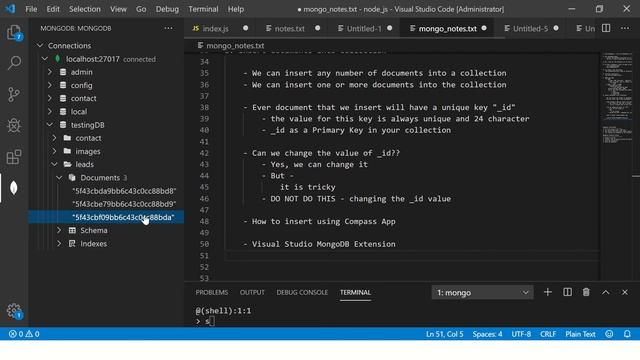The height and width of the screenshot is (360, 640).
Task: Click the MongoDB panel more actions ellipsis
Action: coord(168,28)
